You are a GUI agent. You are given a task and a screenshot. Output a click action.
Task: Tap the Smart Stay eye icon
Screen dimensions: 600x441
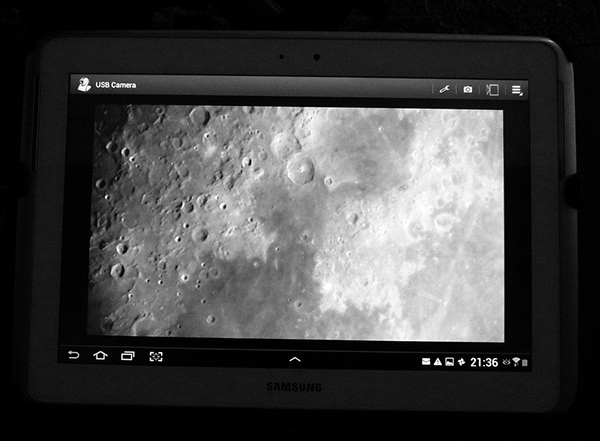[506, 361]
